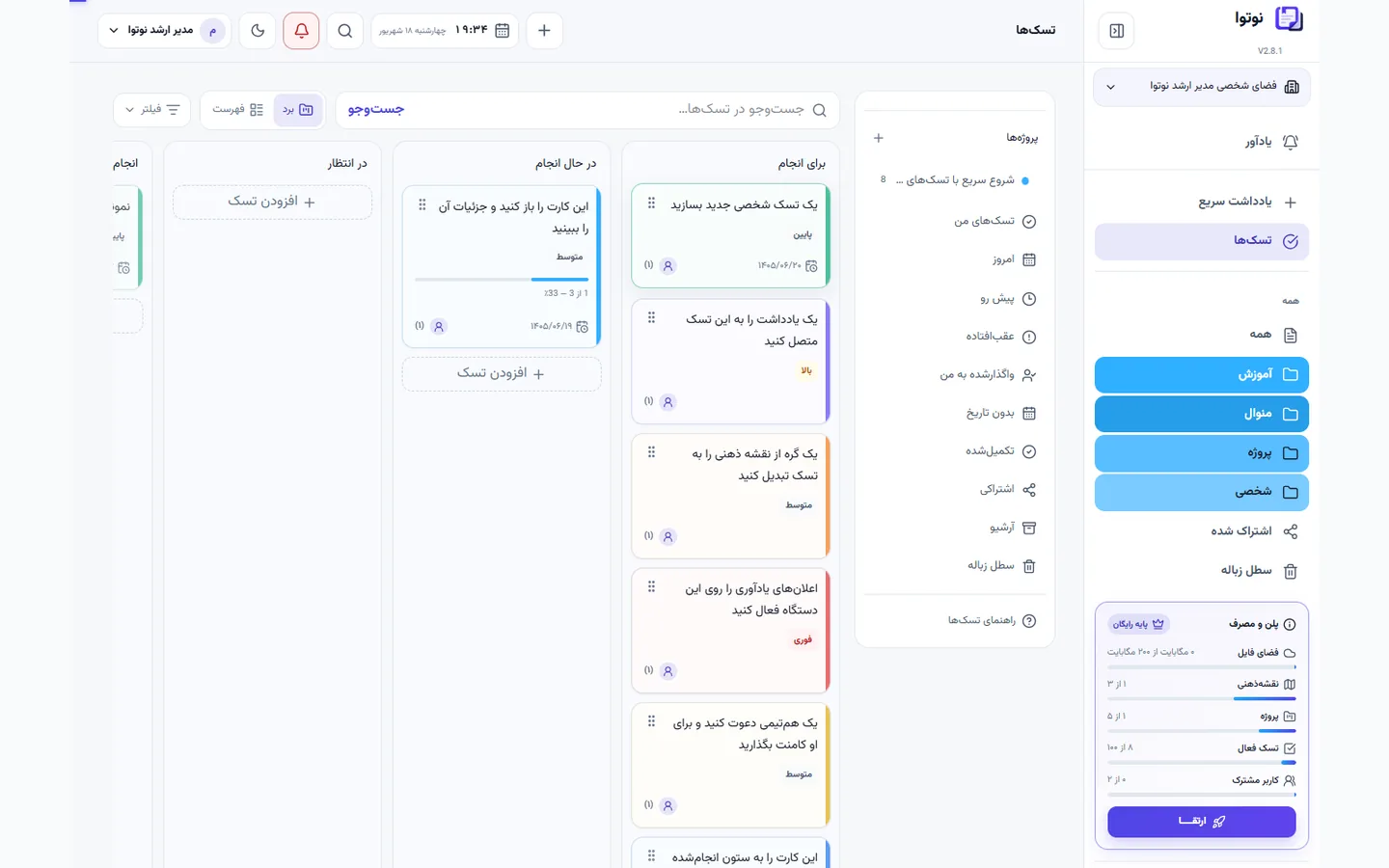1389x868 pixels.
Task: Open اشتراک شده shared items in the sidebar
Action: click(1202, 531)
